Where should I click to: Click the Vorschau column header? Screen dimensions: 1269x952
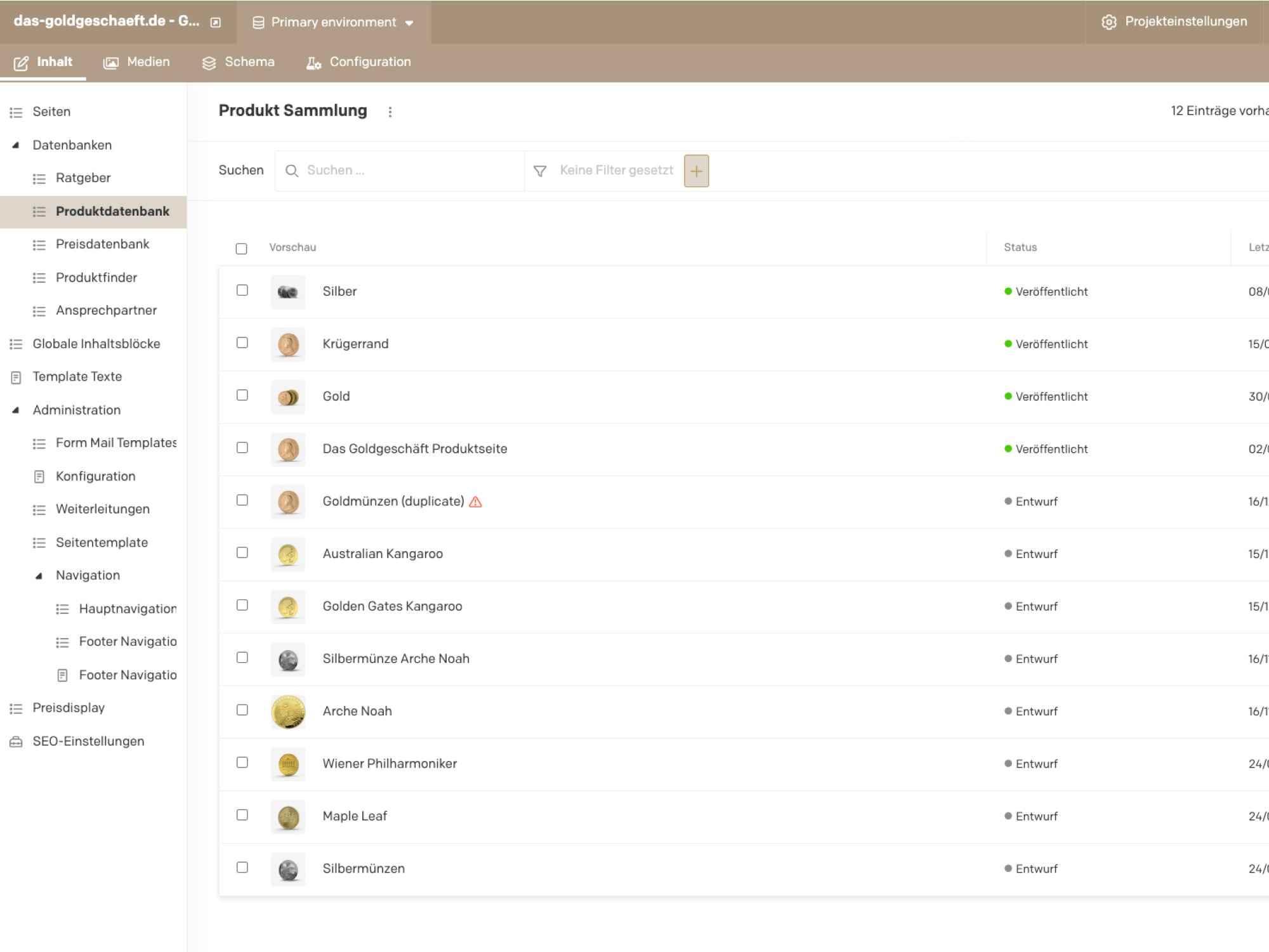coord(293,247)
